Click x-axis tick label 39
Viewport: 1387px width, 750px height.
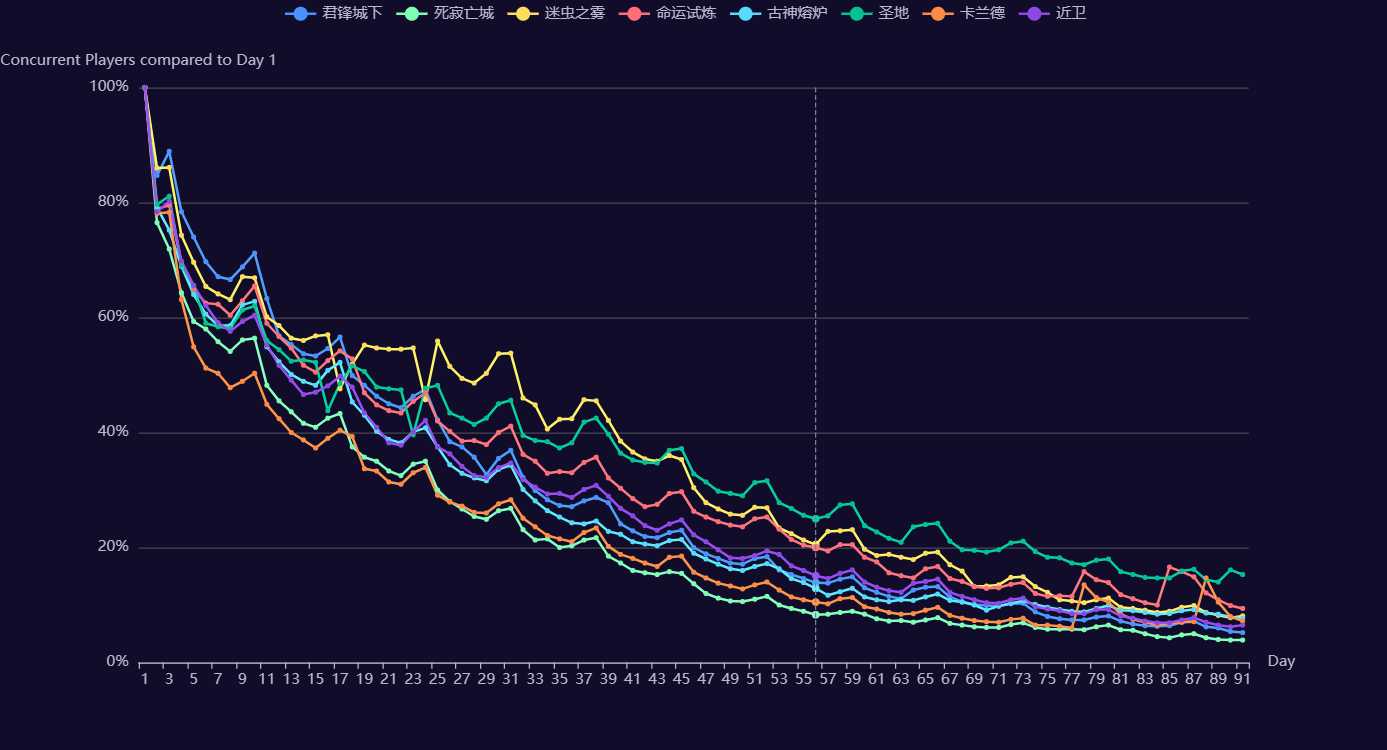(608, 680)
